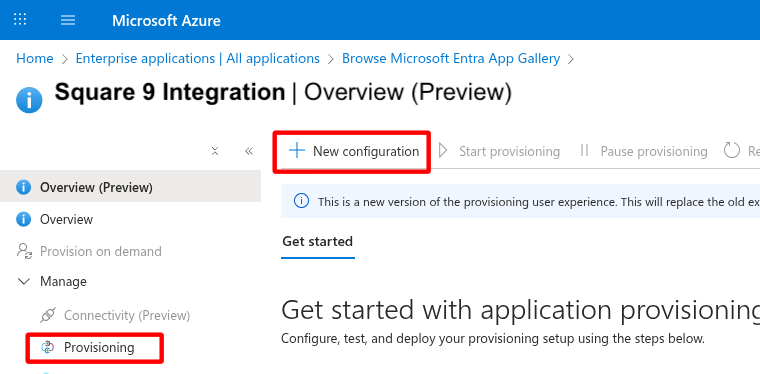Viewport: 760px width, 374px height.
Task: Click the pause icon of Pause provisioning
Action: coord(585,151)
